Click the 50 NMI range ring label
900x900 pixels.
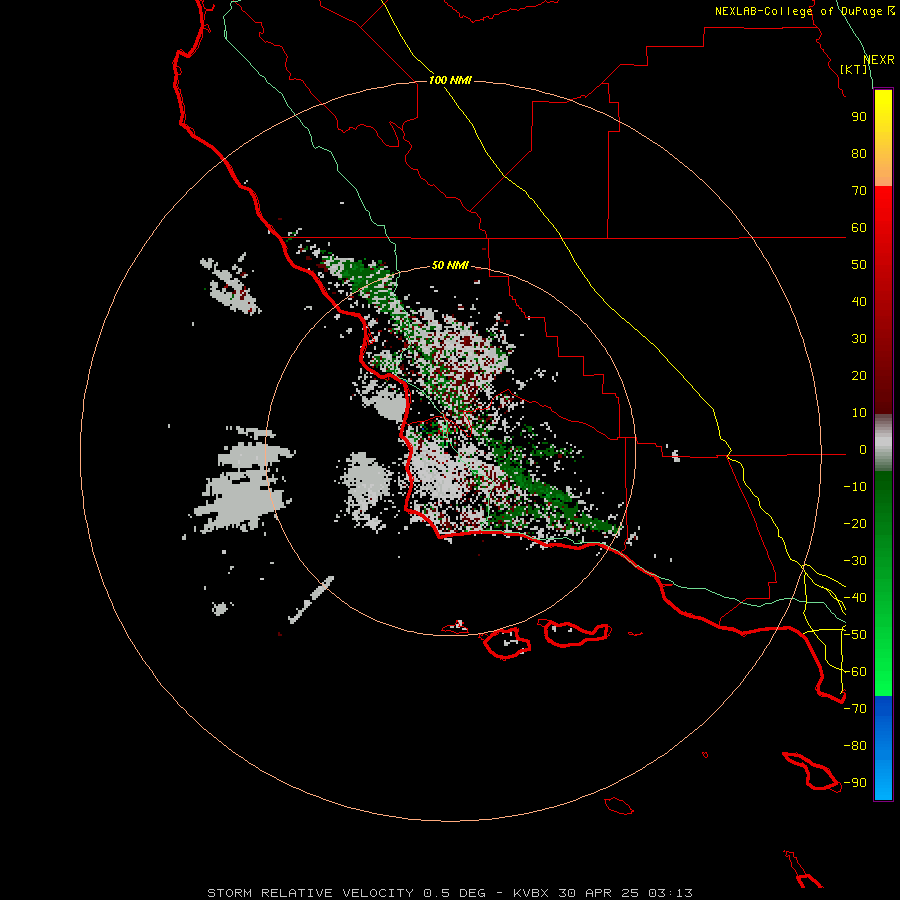click(x=450, y=265)
